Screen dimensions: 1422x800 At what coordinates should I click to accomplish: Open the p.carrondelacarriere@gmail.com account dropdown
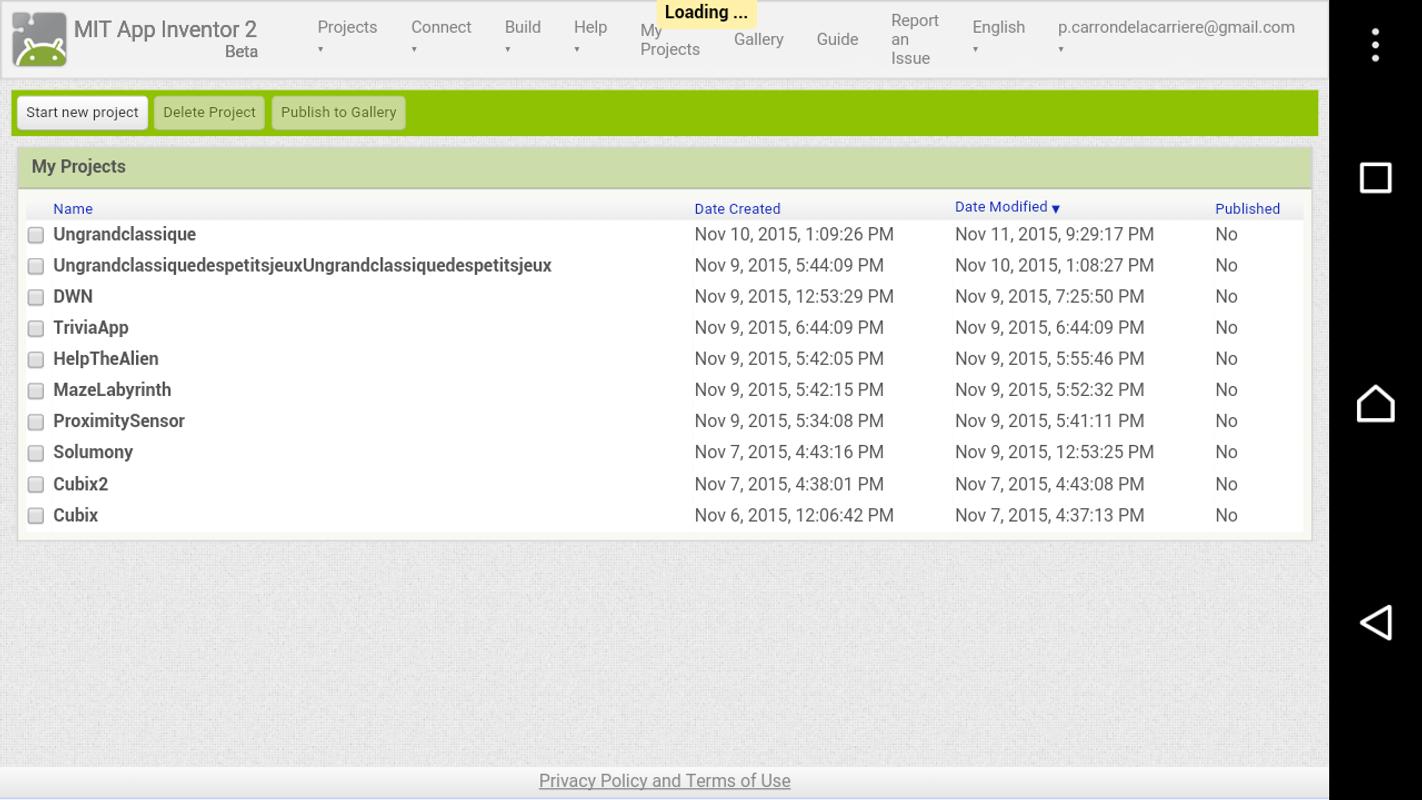click(1176, 35)
